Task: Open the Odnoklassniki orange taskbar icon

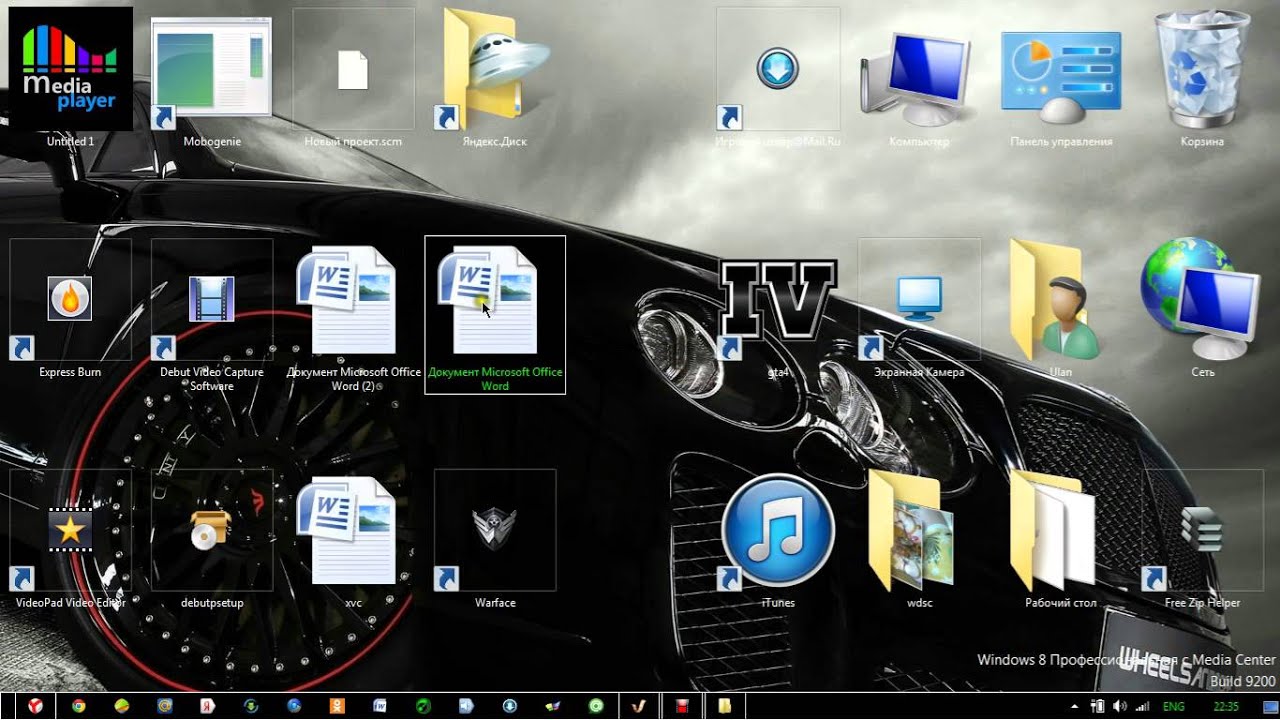Action: coord(336,706)
